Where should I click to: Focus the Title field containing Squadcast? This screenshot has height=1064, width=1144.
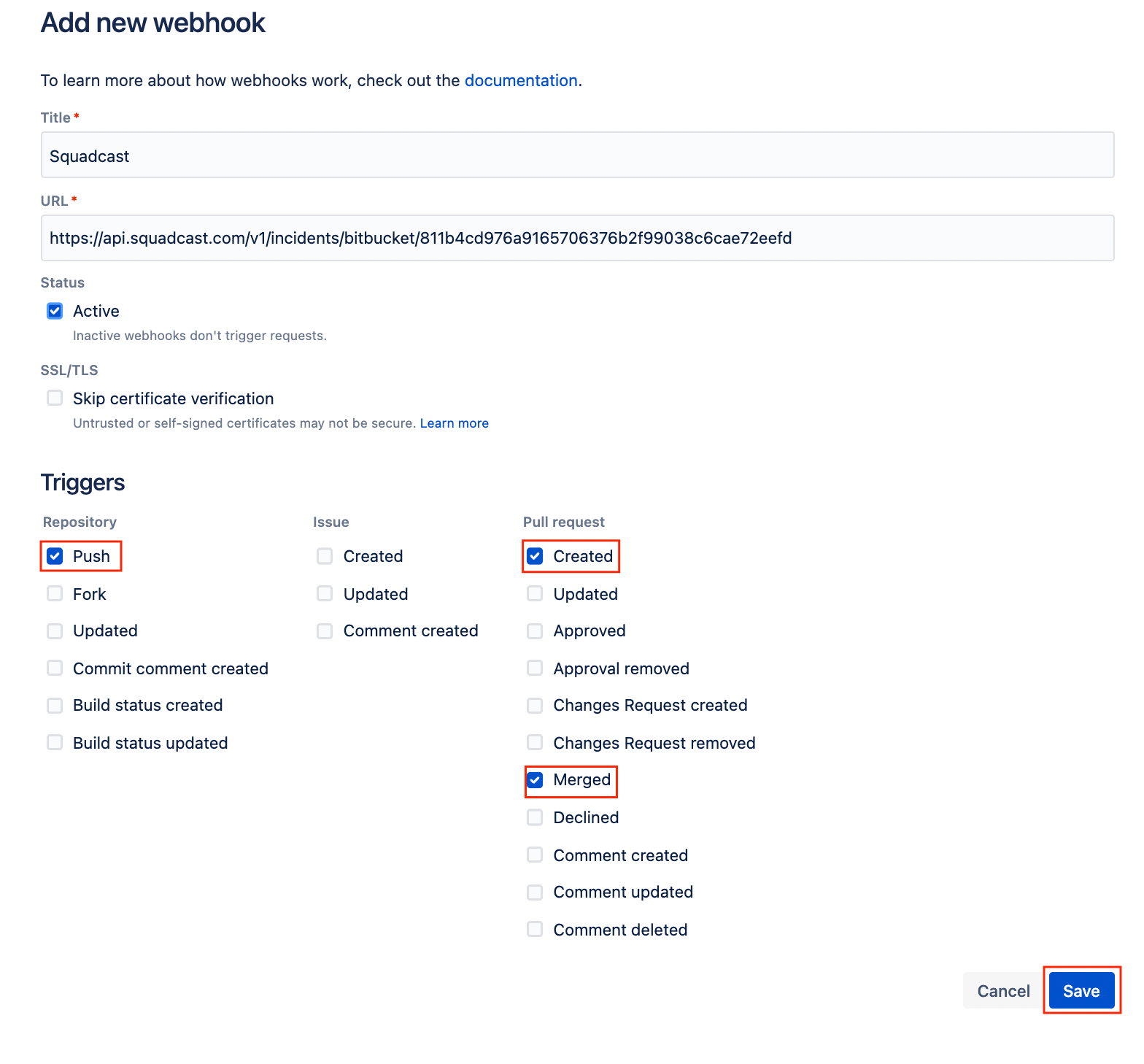tap(578, 155)
